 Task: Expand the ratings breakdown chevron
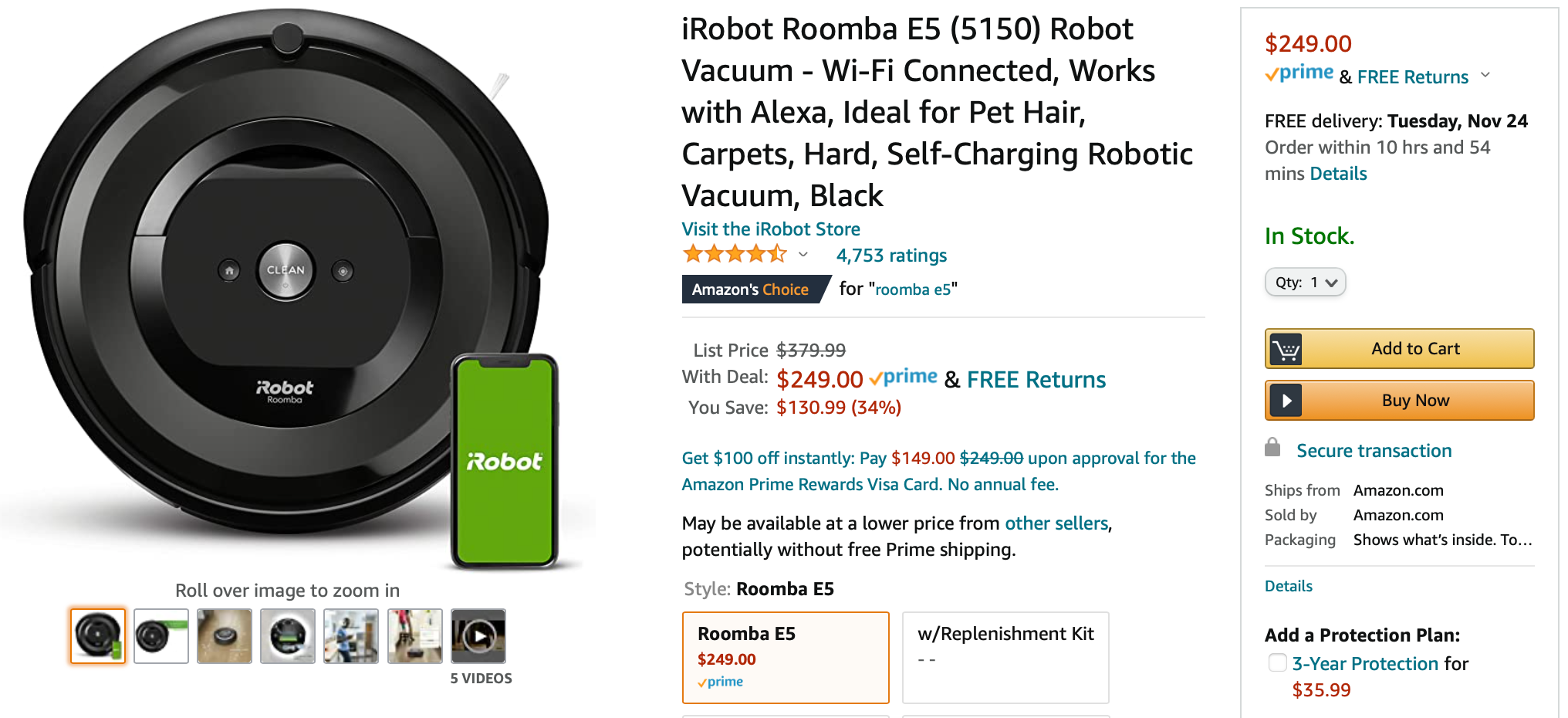point(803,255)
